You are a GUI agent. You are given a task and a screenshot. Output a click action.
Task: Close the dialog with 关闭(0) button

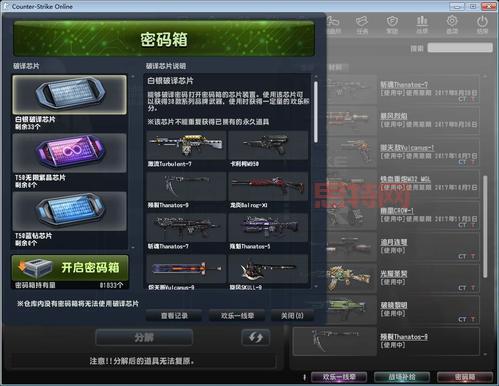(x=292, y=315)
